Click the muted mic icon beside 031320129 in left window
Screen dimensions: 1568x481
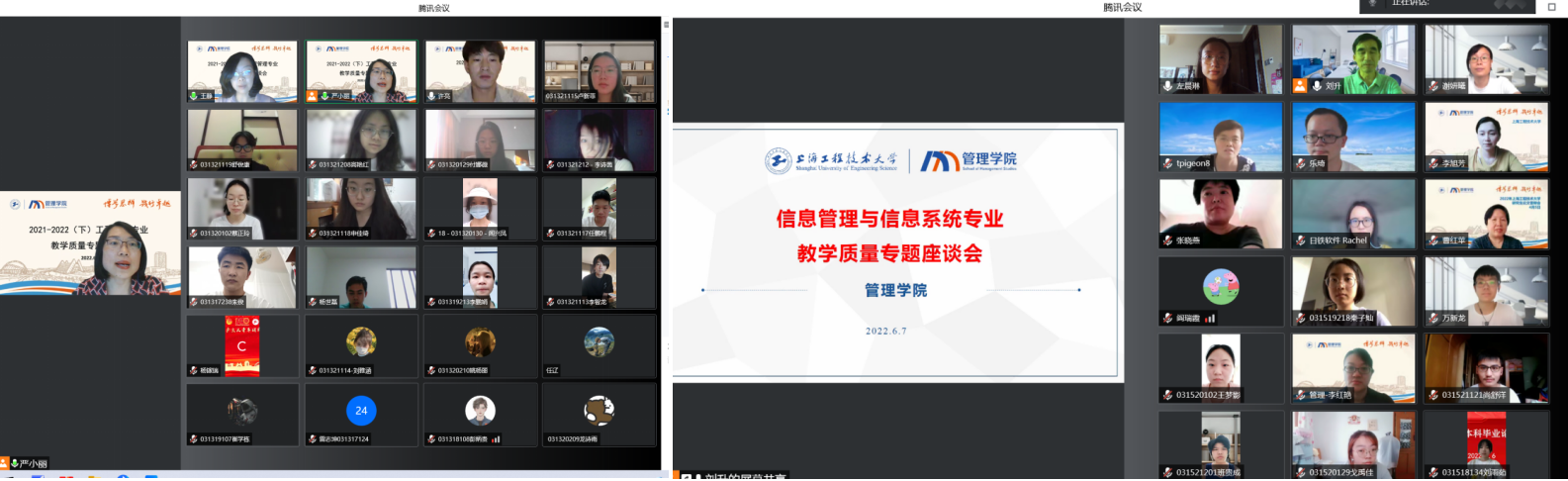(431, 165)
